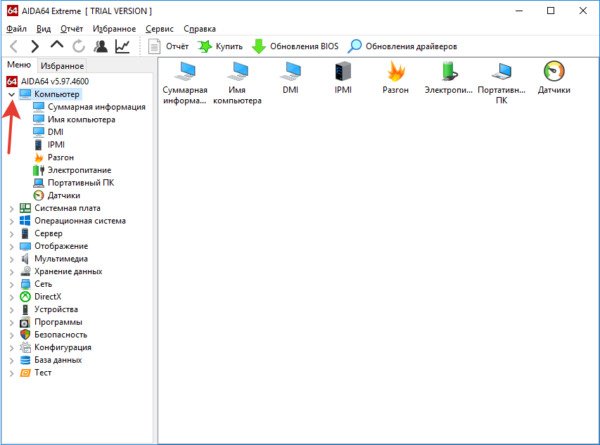The width and height of the screenshot is (600, 445).
Task: Open Портативн... ПК laptop icon in right pane
Action: tap(501, 82)
